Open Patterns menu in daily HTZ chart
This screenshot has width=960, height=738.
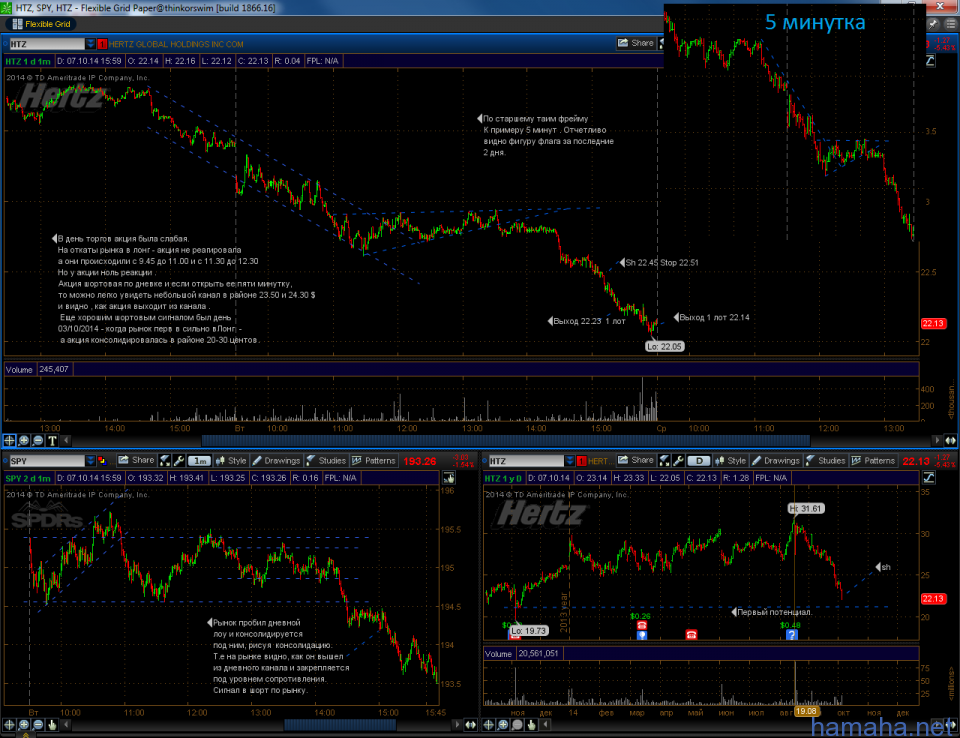873,461
